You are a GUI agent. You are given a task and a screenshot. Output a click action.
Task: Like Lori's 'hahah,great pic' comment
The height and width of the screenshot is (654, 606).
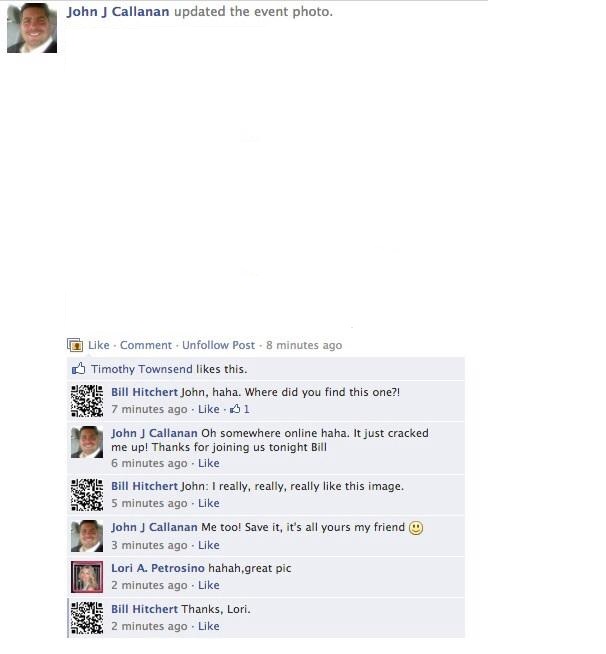tap(209, 585)
